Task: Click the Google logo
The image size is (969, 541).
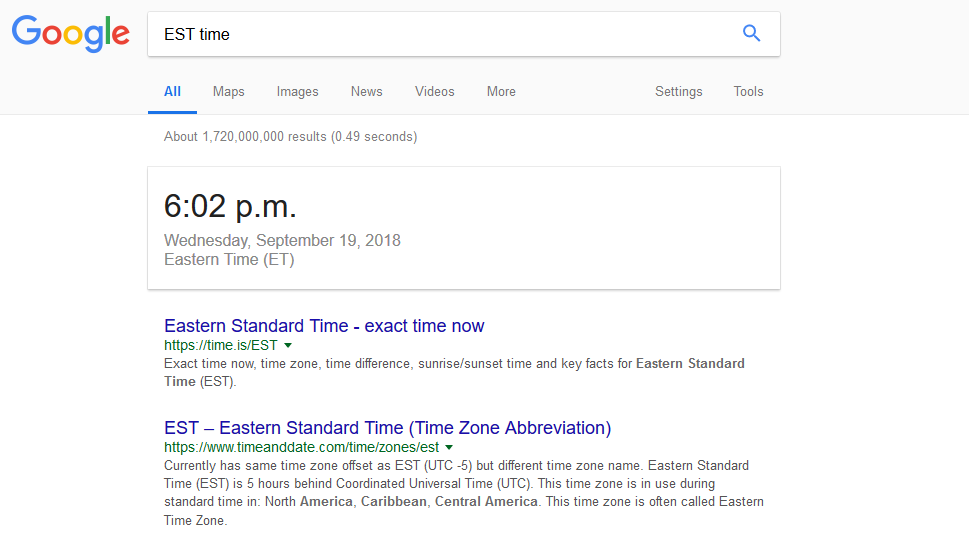Action: [x=70, y=33]
